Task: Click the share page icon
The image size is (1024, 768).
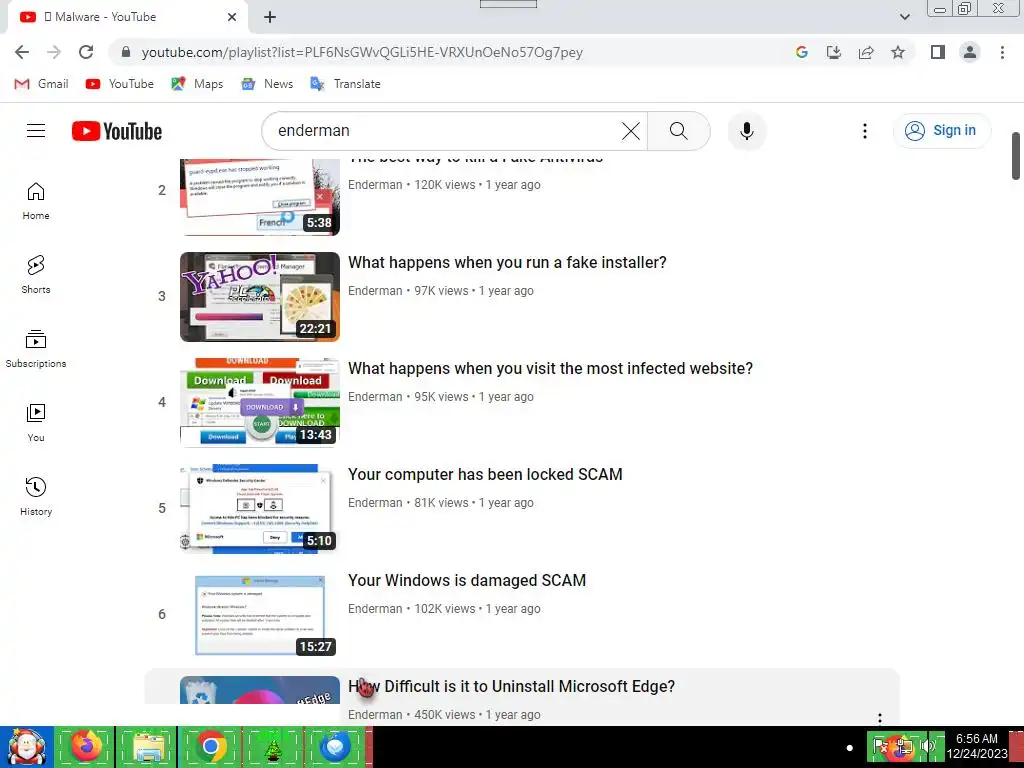Action: pyautogui.click(x=866, y=52)
